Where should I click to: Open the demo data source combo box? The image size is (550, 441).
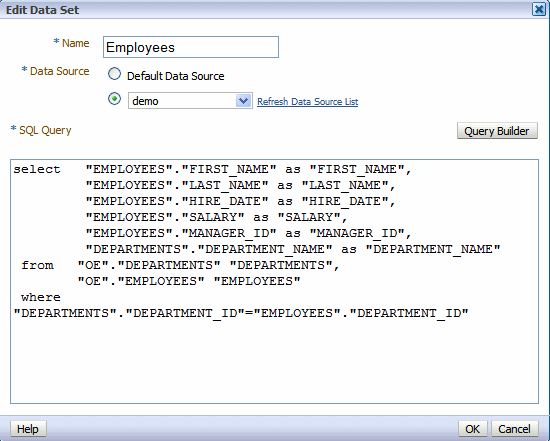click(190, 101)
